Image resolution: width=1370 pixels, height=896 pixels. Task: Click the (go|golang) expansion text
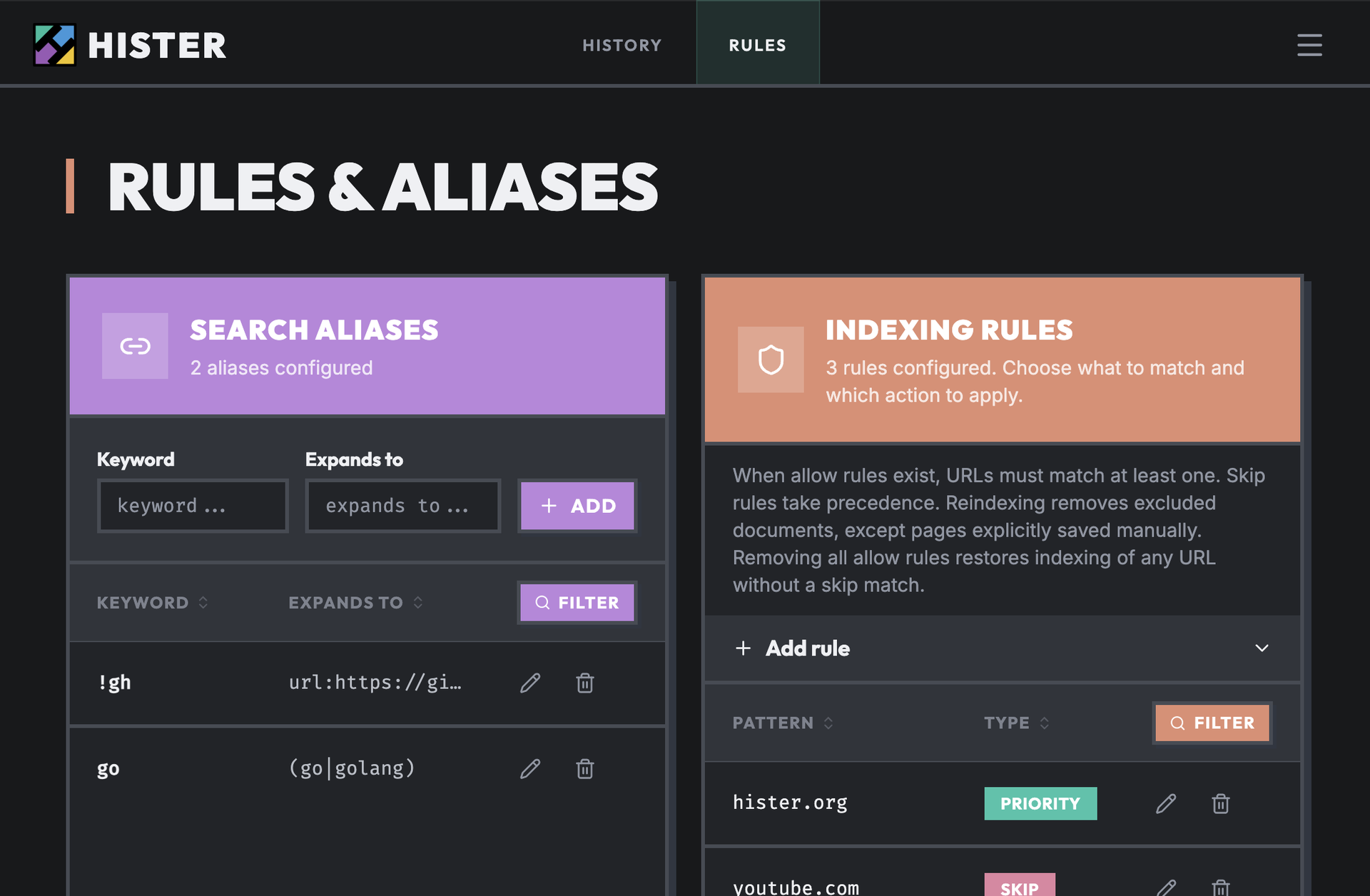[x=352, y=768]
